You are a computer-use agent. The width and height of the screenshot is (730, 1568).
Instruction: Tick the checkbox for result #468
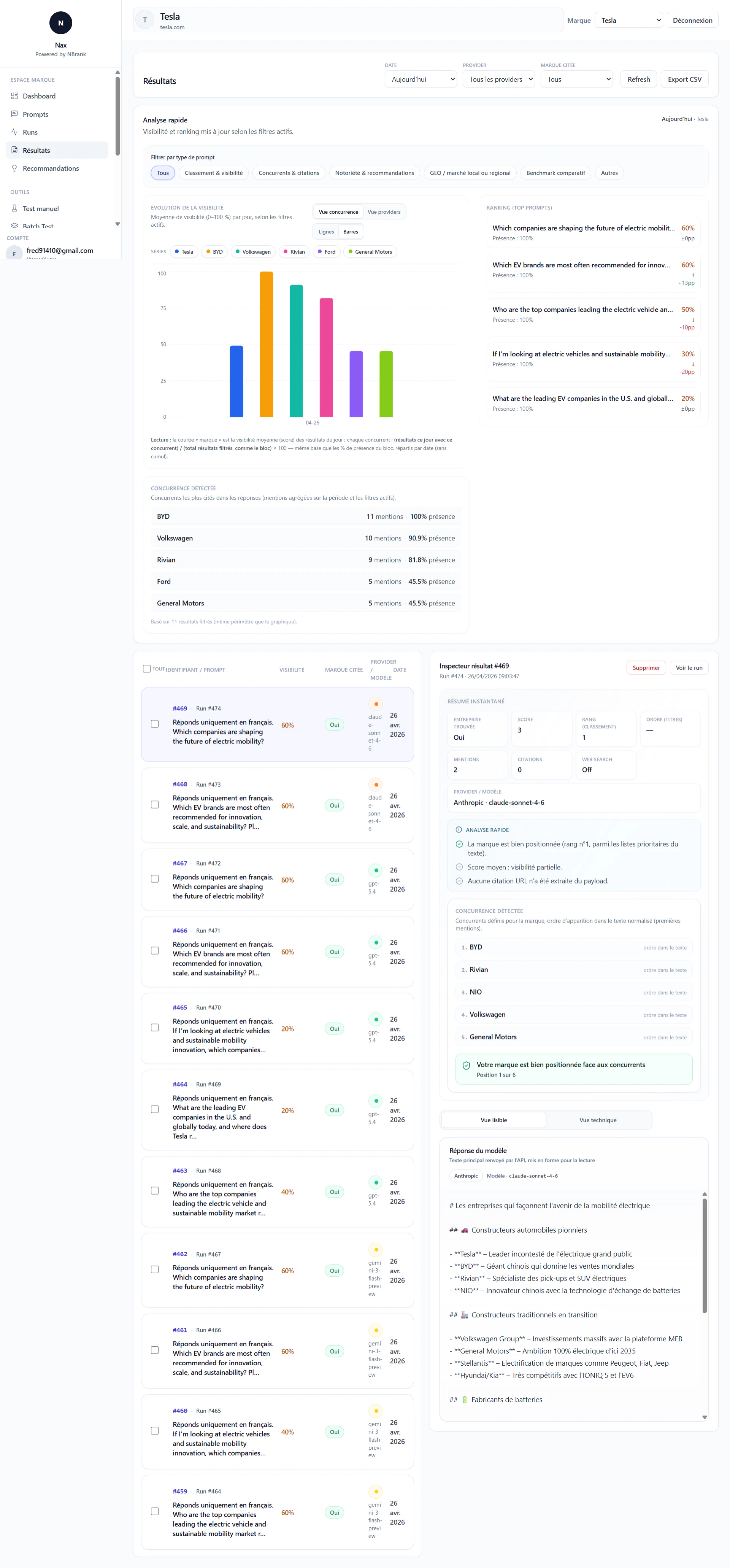pos(154,805)
